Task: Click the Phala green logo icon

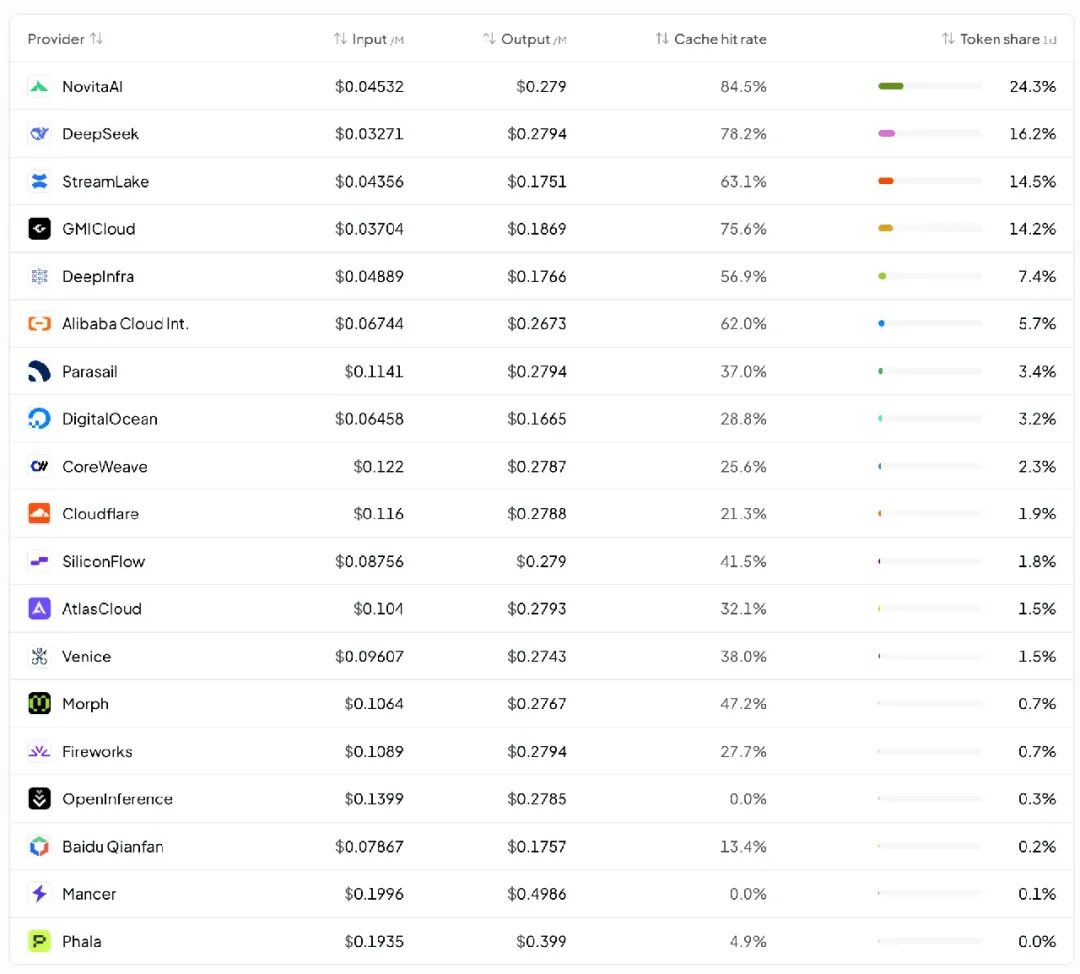Action: 39,941
